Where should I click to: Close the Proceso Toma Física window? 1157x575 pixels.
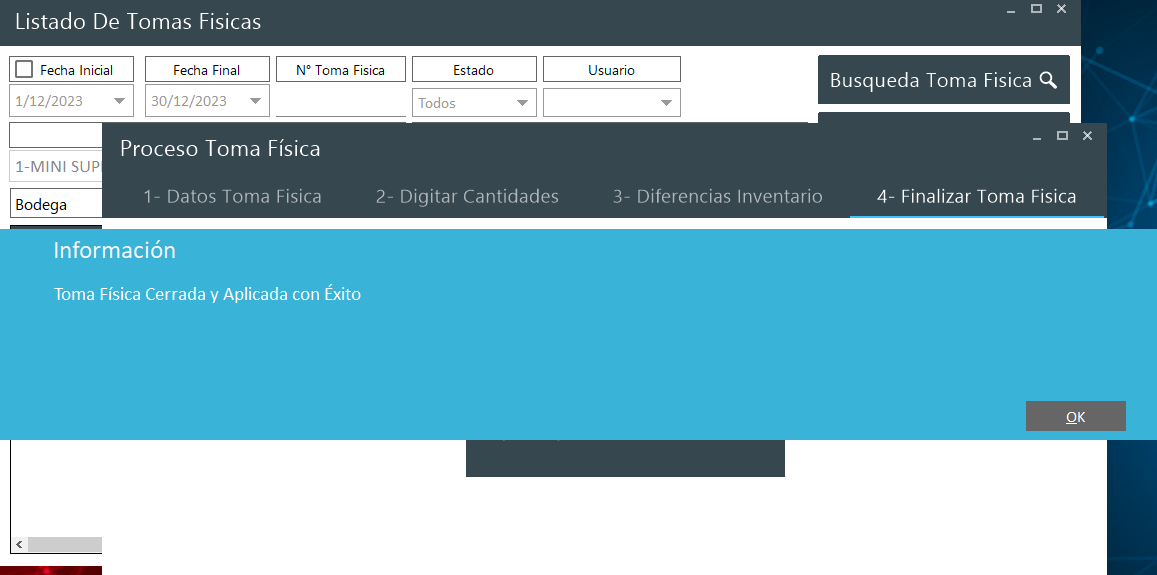coord(1088,136)
